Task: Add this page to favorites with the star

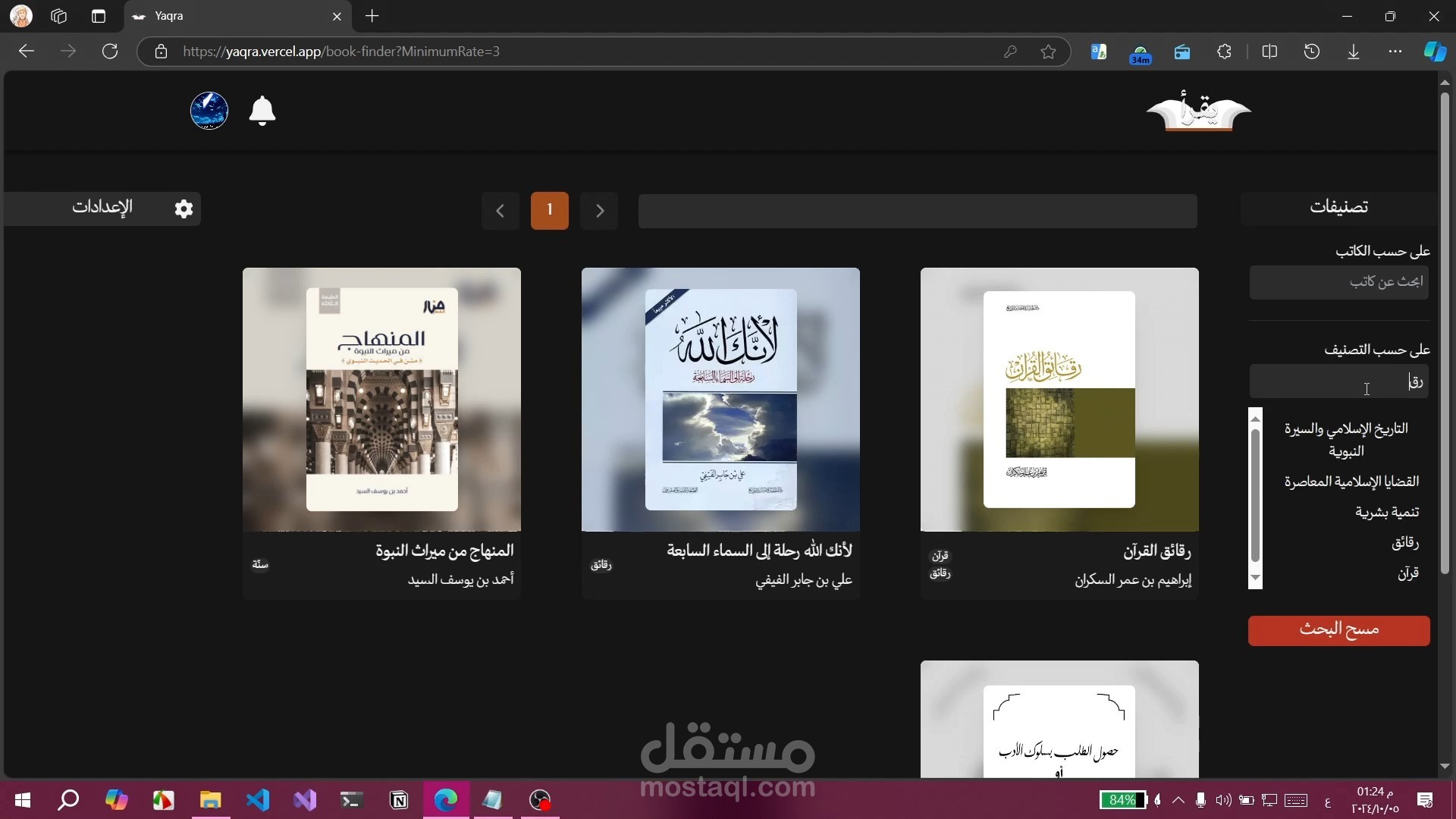Action: 1048,52
